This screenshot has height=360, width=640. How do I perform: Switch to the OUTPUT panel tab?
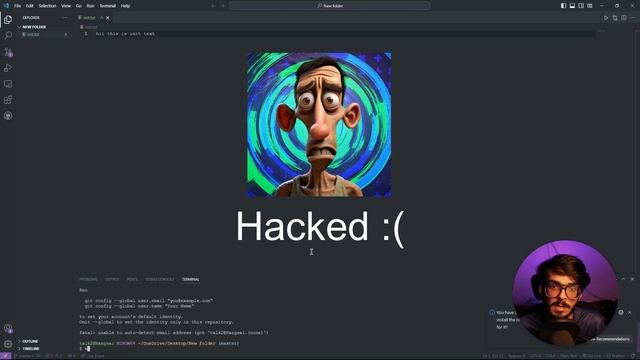112,280
